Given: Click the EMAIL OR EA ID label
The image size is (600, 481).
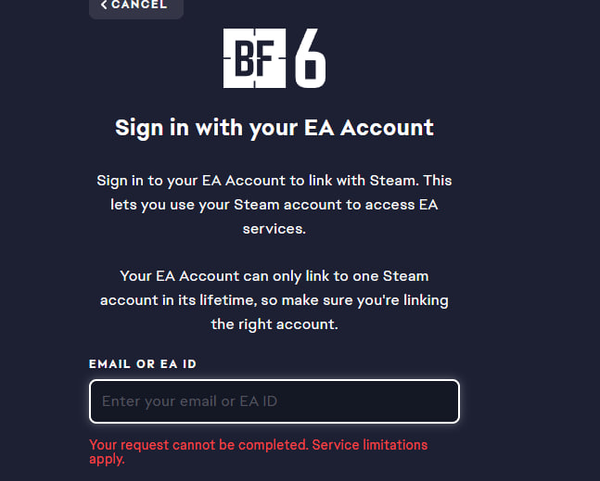Looking at the screenshot, I should 142,364.
